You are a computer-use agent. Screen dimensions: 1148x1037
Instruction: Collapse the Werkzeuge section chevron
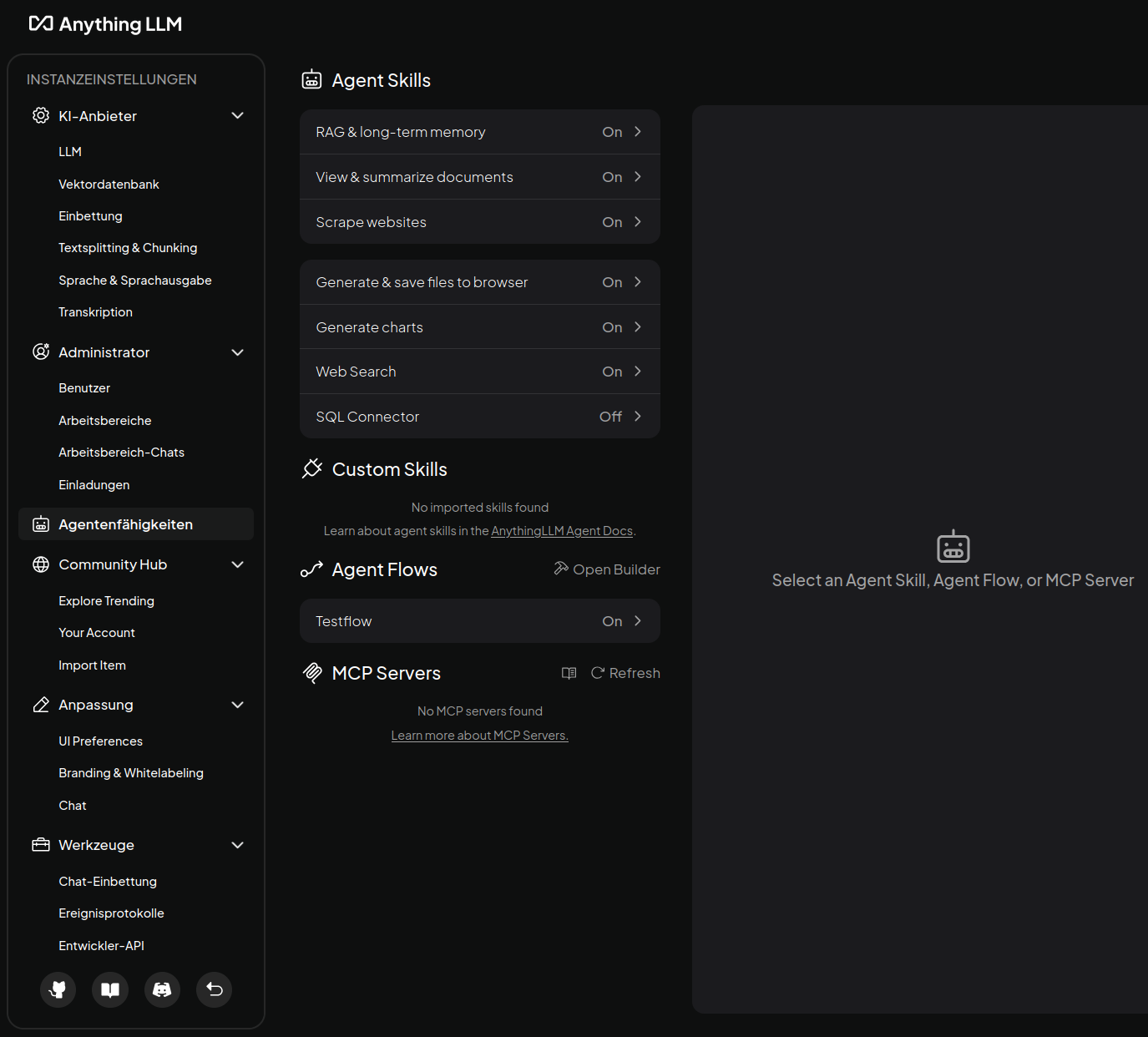coord(237,845)
